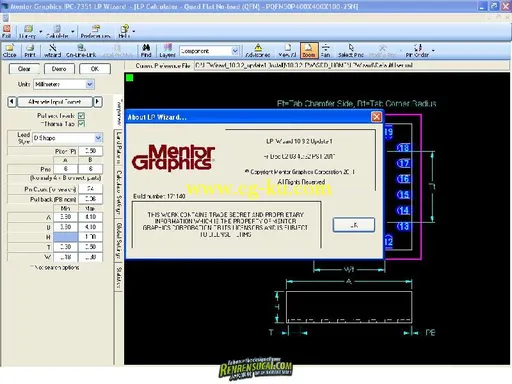Click the Current Preference File path field
Image resolution: width=512 pixels, height=384 pixels.
[x=351, y=65]
